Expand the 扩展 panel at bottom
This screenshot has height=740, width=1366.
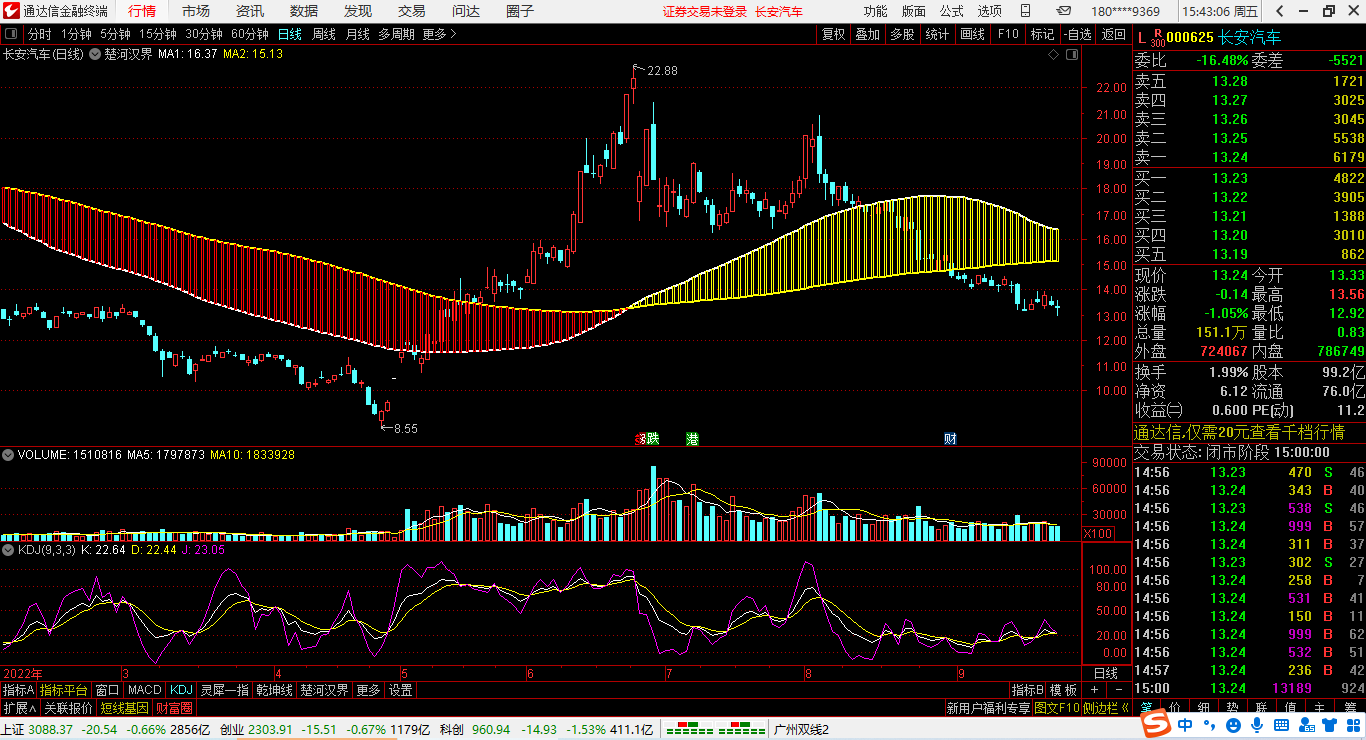[x=20, y=708]
